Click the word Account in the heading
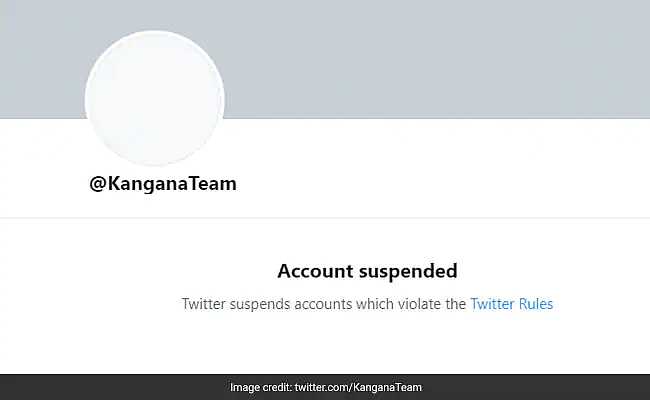Image resolution: width=650 pixels, height=400 pixels. click(x=316, y=271)
